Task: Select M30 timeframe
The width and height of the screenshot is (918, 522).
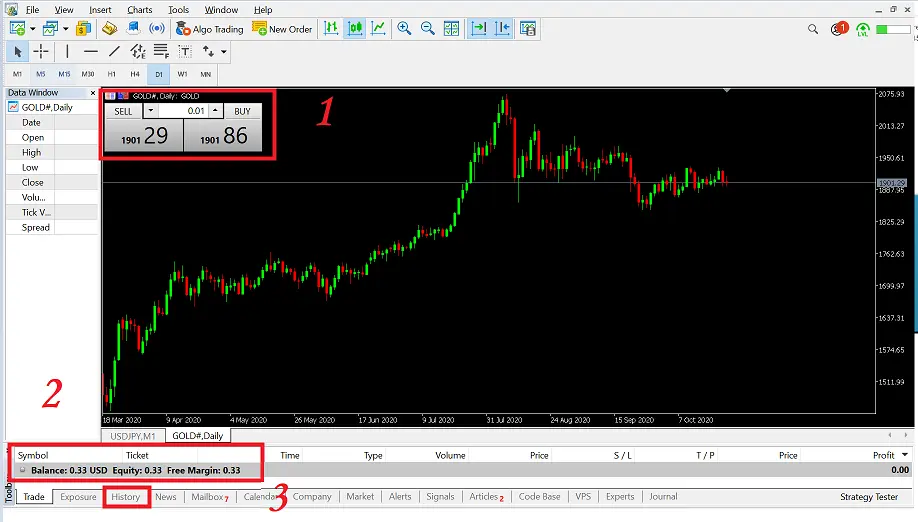Action: pos(88,74)
